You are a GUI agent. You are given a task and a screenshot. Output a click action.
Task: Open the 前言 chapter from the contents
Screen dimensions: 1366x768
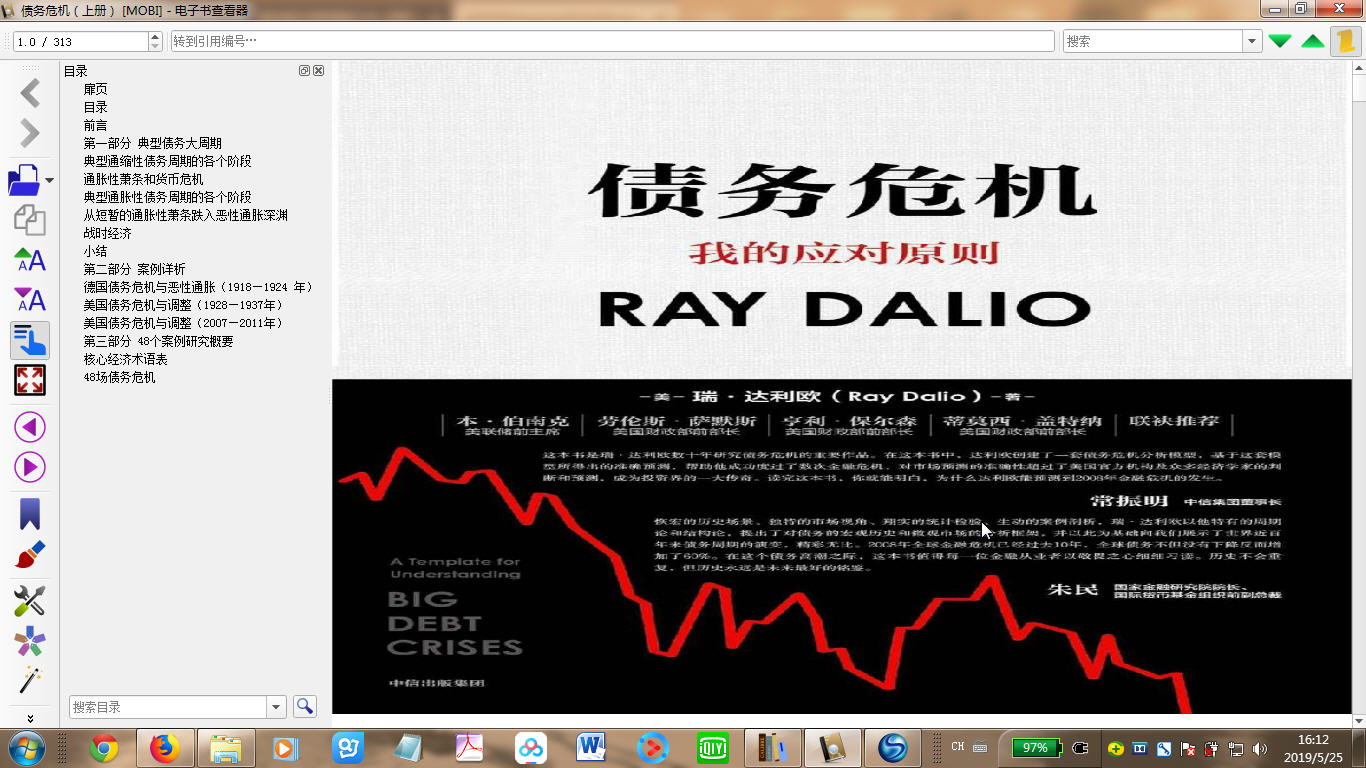point(96,125)
